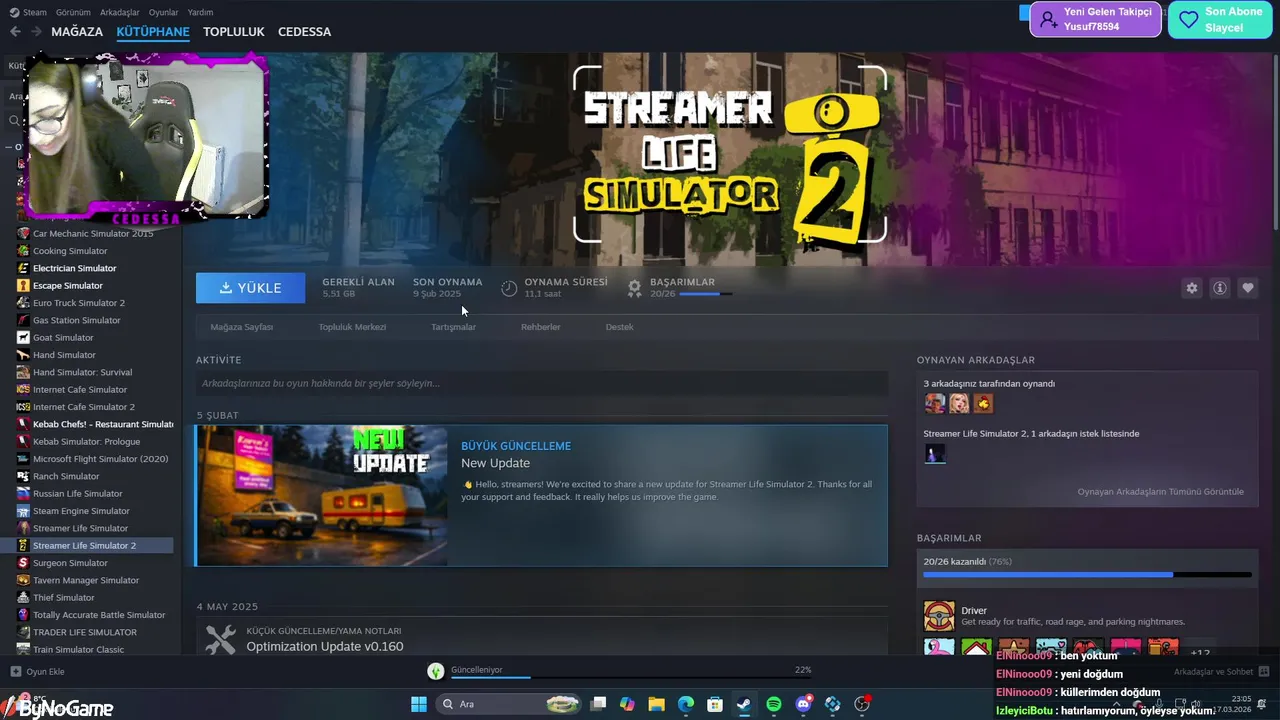The height and width of the screenshot is (720, 1280).
Task: Click Oynayan Arkadaşların Tümünü Görüntüle link
Action: [1160, 492]
